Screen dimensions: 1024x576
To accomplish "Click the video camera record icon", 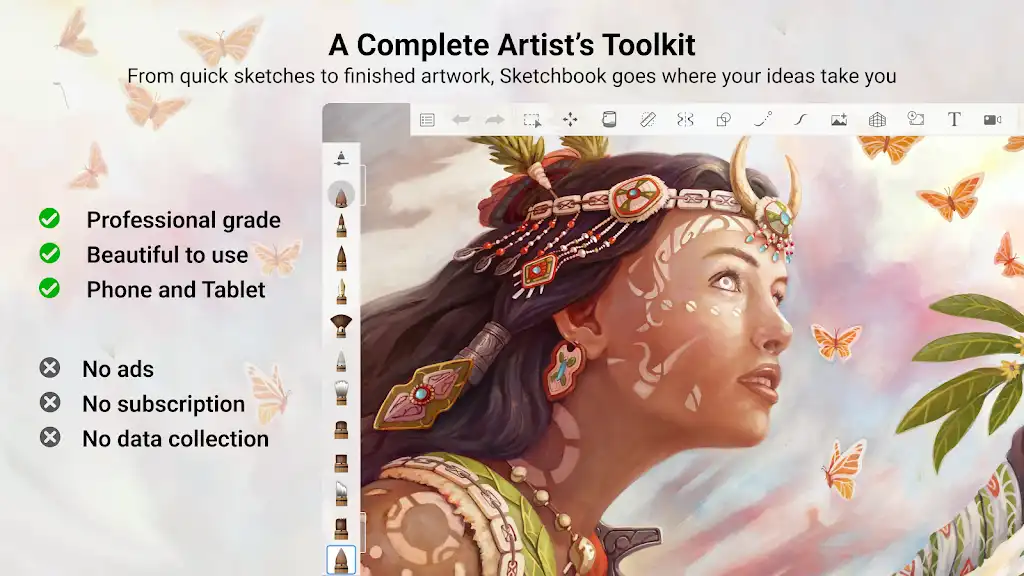I will [x=993, y=120].
